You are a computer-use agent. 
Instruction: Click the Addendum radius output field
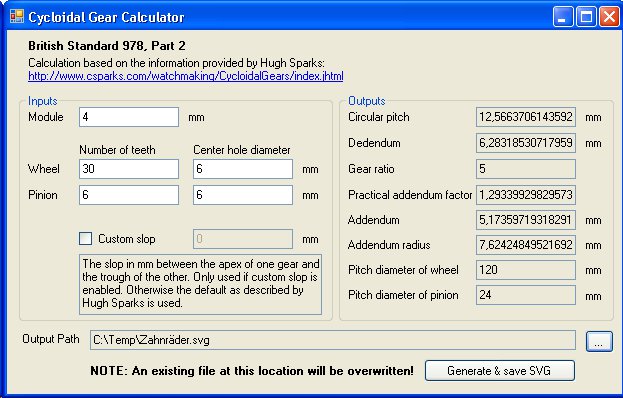tap(526, 245)
